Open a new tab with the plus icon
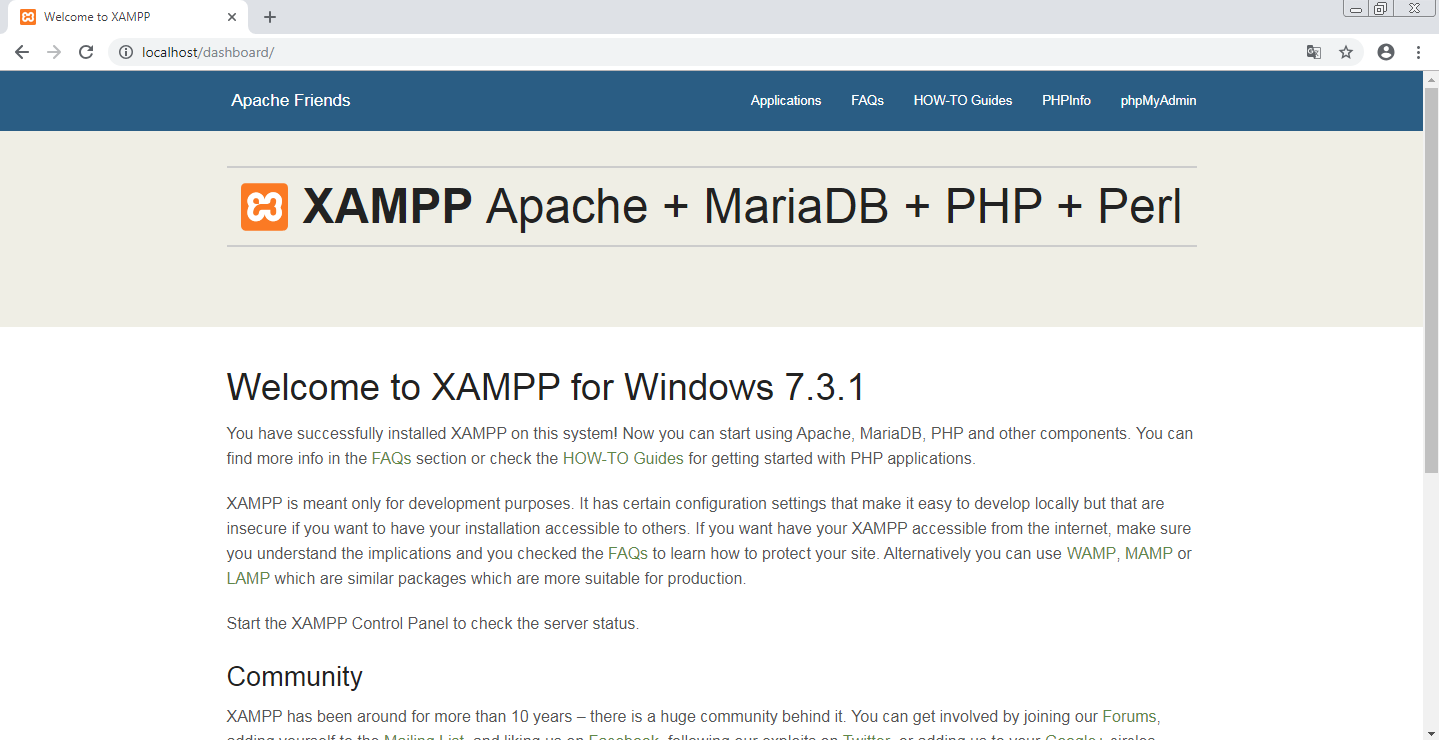 point(269,16)
